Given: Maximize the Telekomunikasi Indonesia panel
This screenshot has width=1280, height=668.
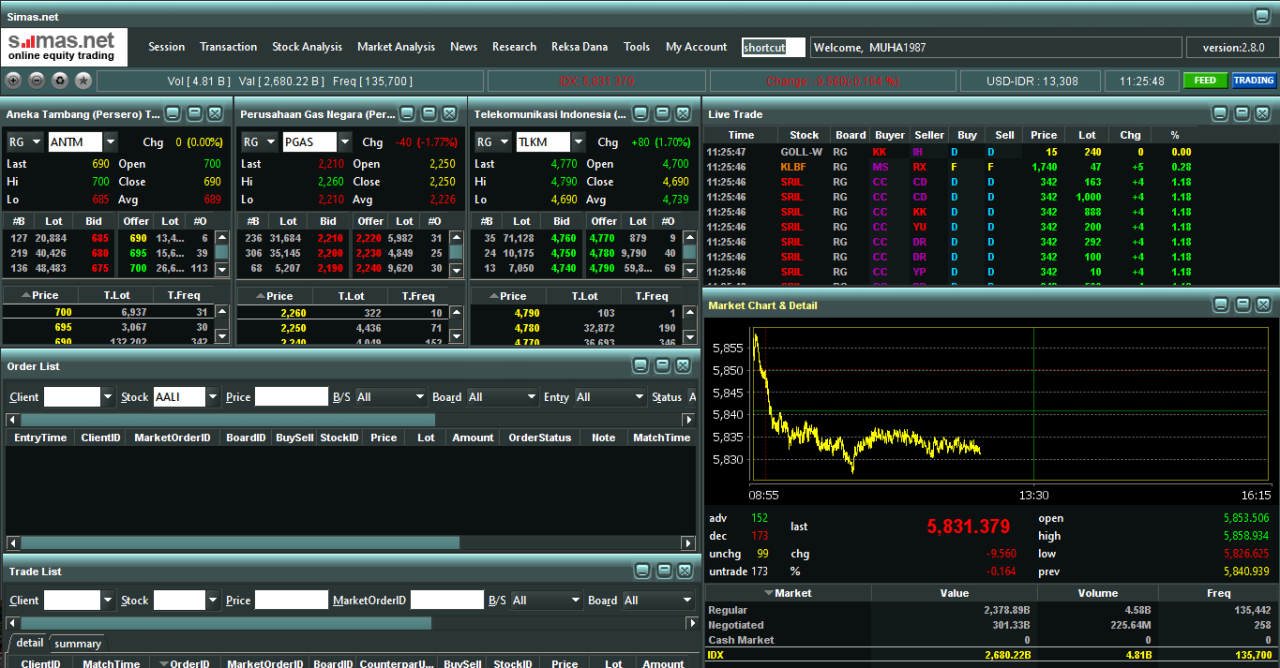Looking at the screenshot, I should click(662, 114).
